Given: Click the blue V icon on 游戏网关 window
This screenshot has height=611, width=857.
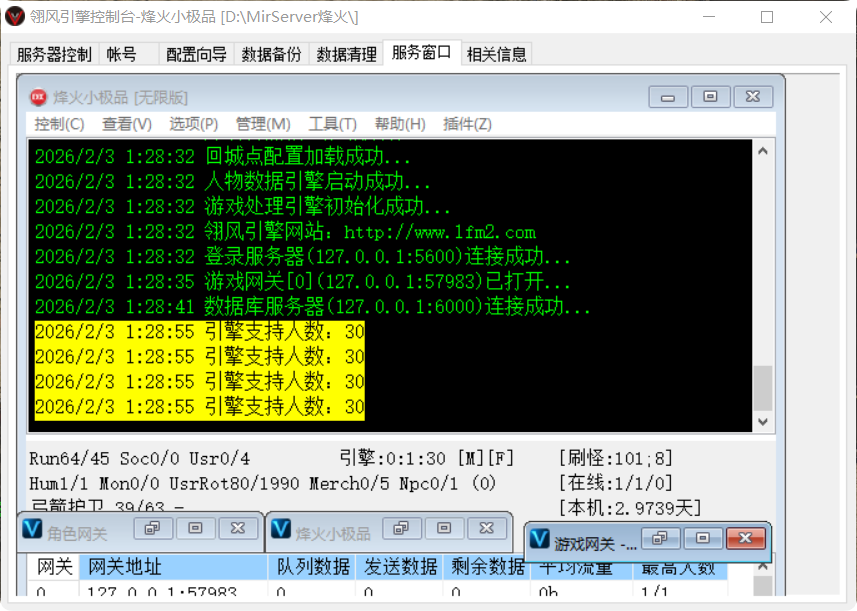Looking at the screenshot, I should (x=541, y=538).
